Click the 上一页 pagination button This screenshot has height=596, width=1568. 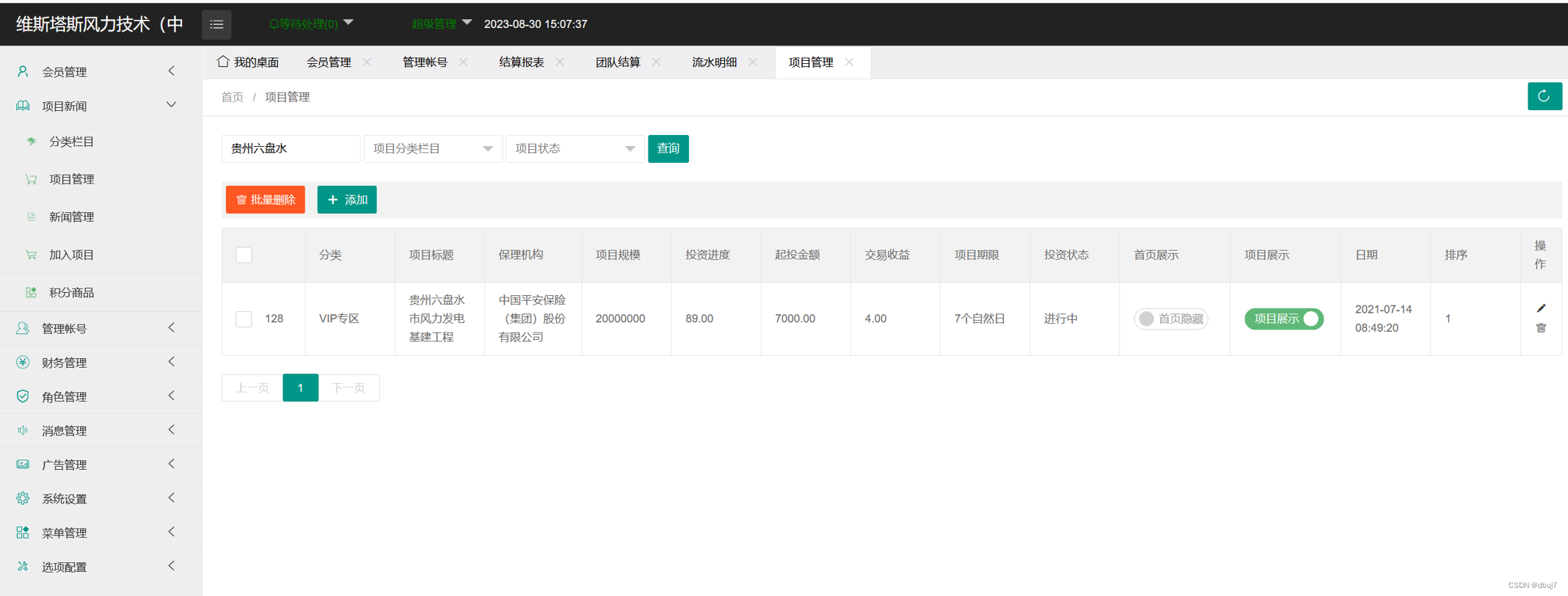[x=252, y=388]
